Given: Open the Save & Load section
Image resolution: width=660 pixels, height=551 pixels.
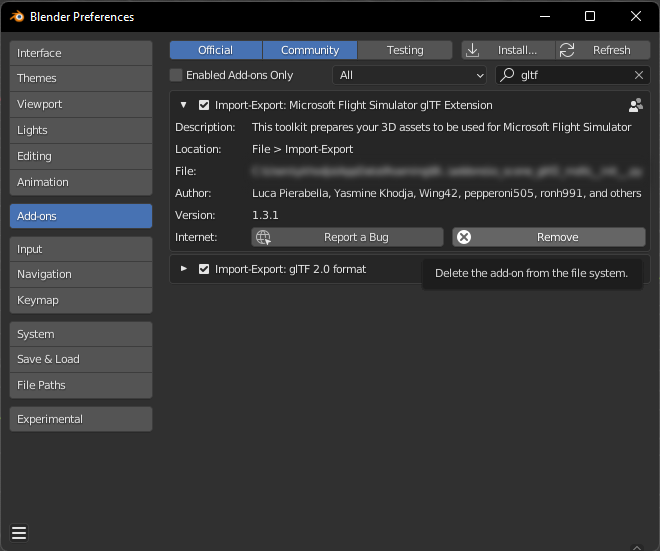Looking at the screenshot, I should click(81, 359).
